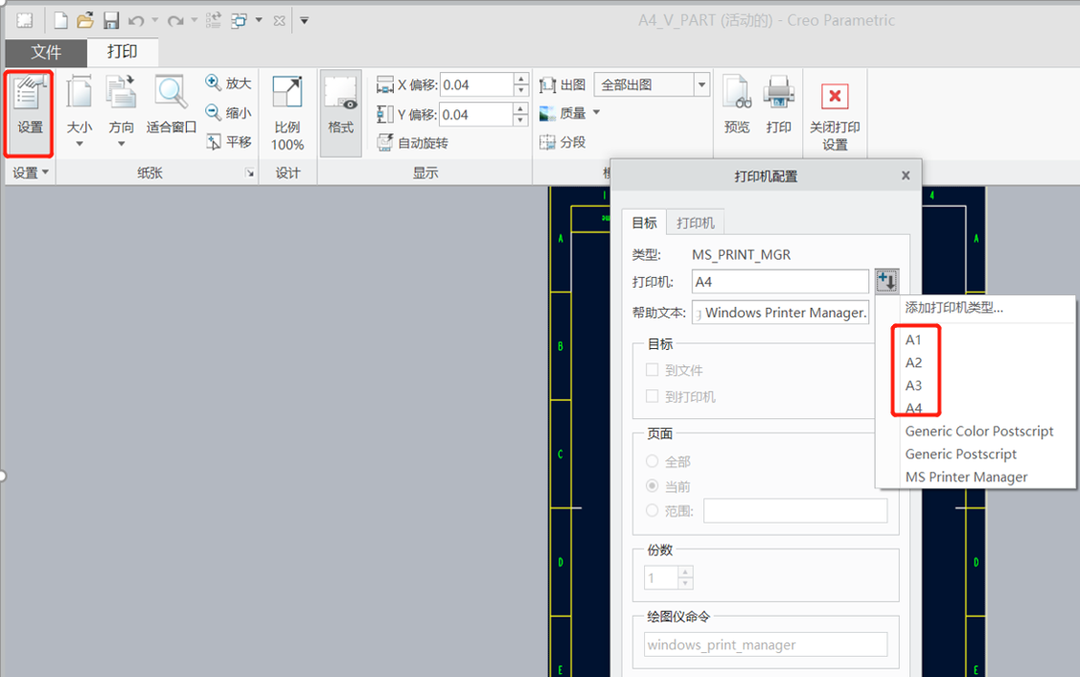Select A1 from the printer list
Image resolution: width=1080 pixels, height=677 pixels.
click(x=913, y=340)
